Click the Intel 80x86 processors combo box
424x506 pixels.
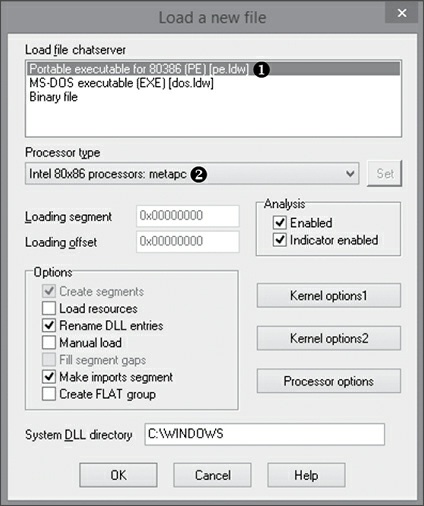192,174
